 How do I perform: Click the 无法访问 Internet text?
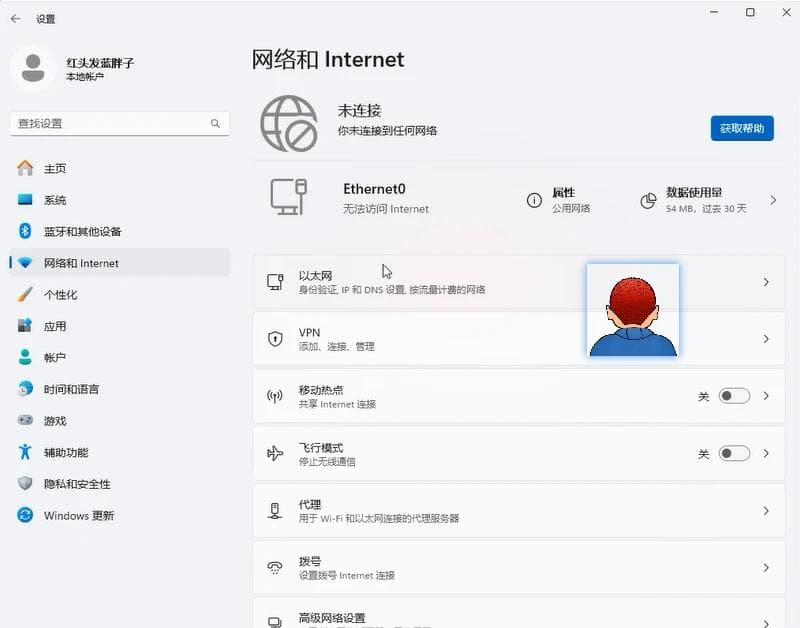[x=386, y=209]
